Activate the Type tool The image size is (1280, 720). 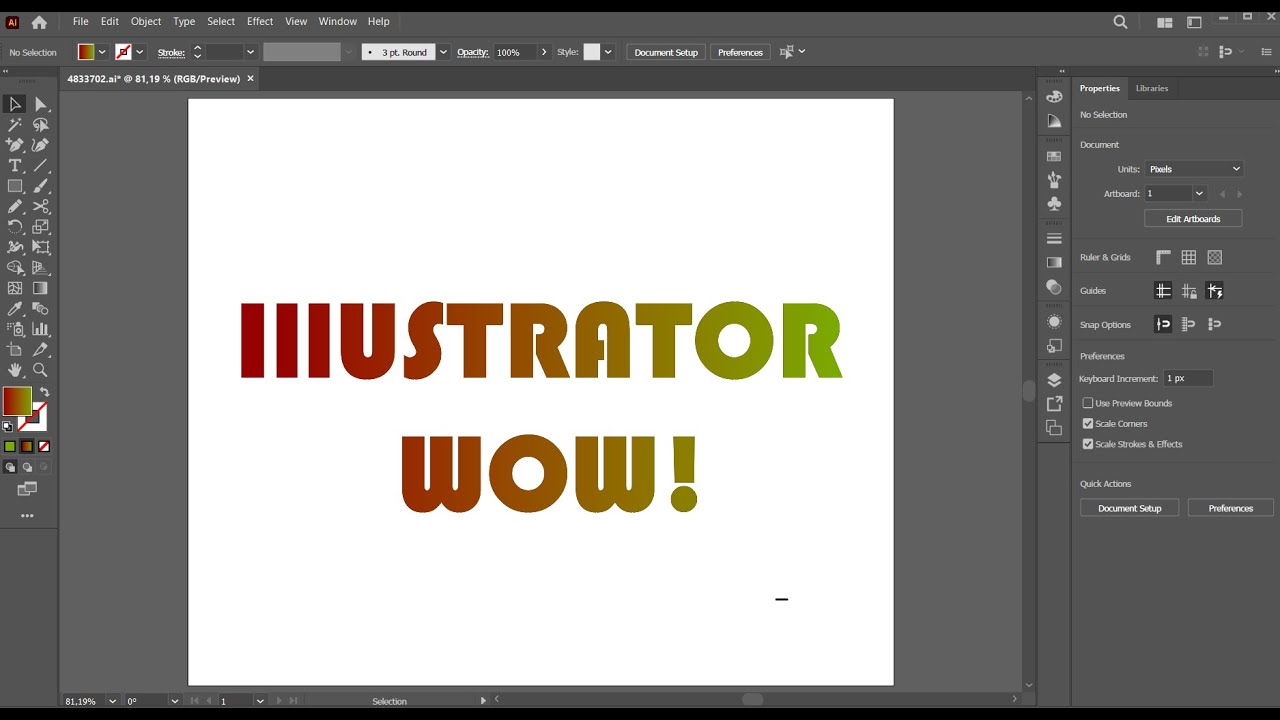pos(15,166)
